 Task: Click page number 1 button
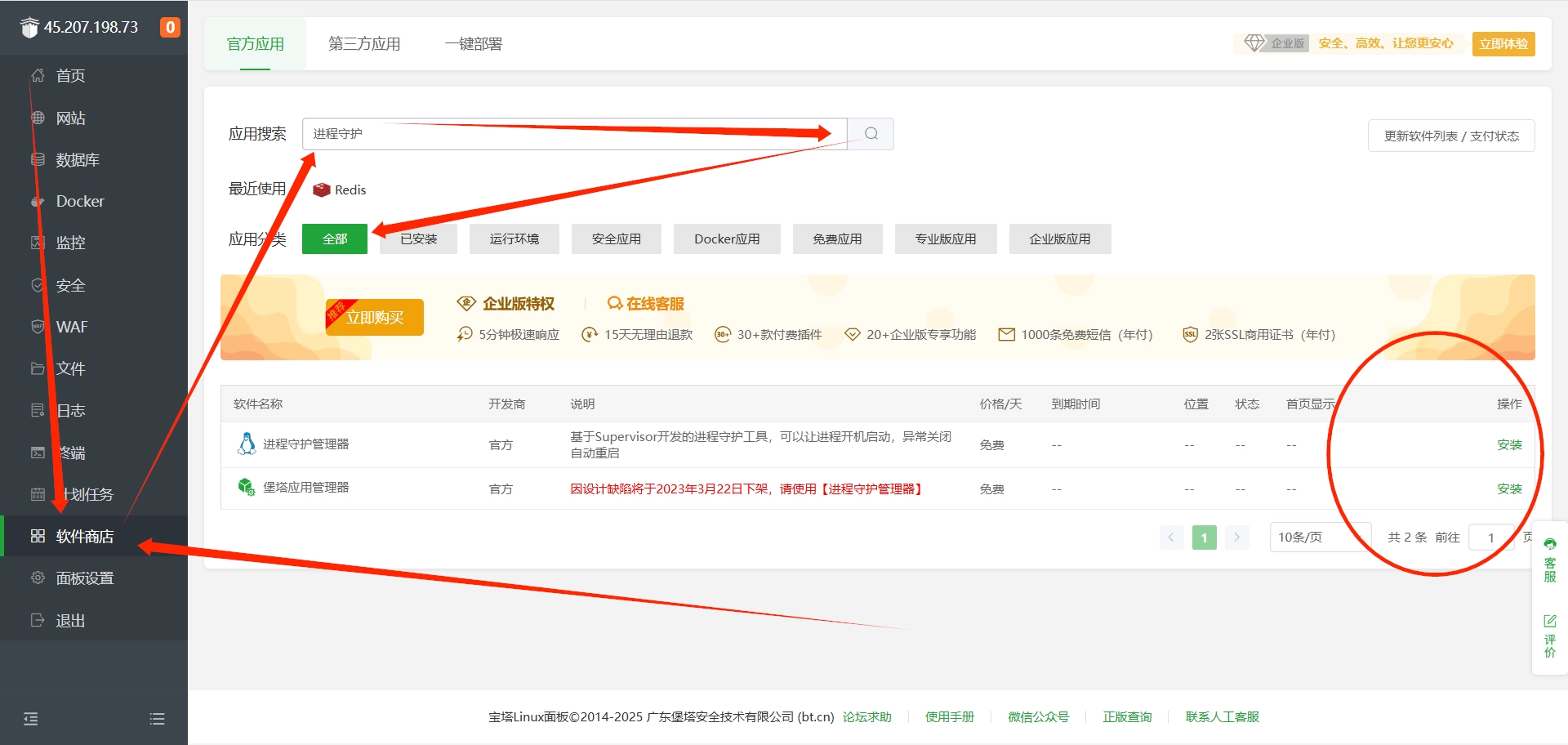(1204, 537)
